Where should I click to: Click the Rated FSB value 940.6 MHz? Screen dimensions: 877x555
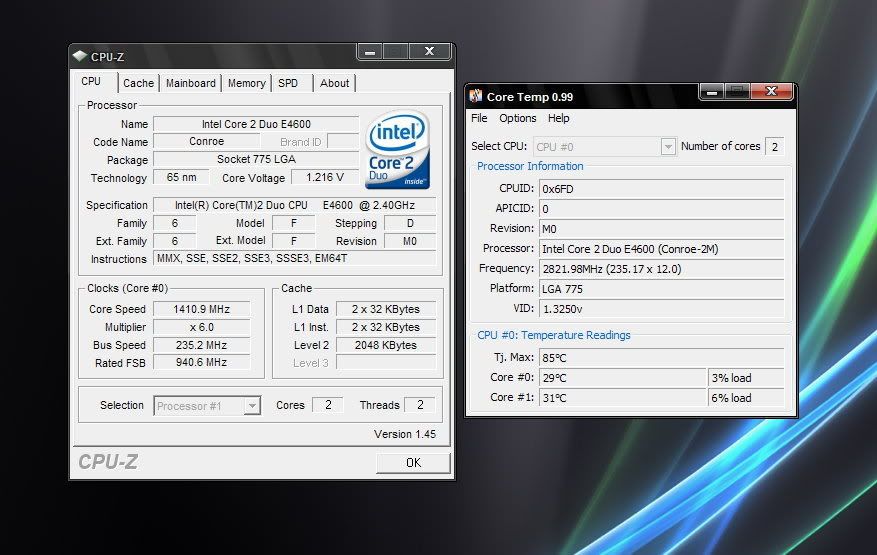click(201, 362)
